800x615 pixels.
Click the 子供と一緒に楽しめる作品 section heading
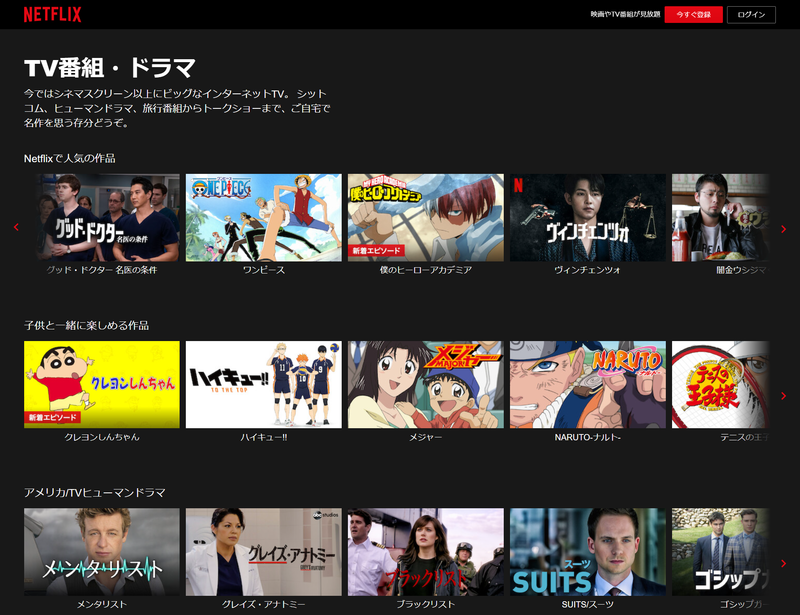86,325
